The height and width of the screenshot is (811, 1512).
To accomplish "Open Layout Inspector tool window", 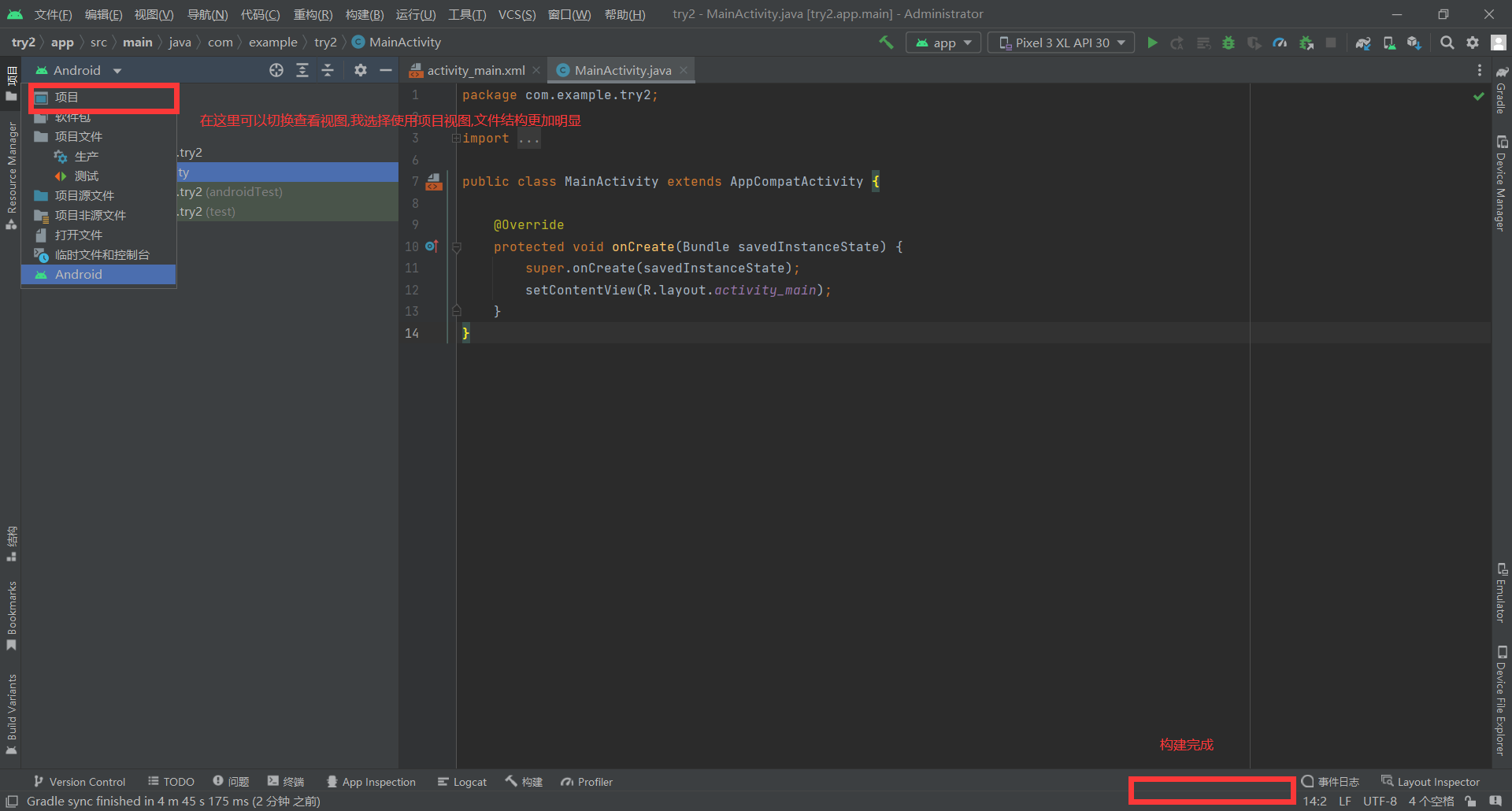I will 1431,782.
